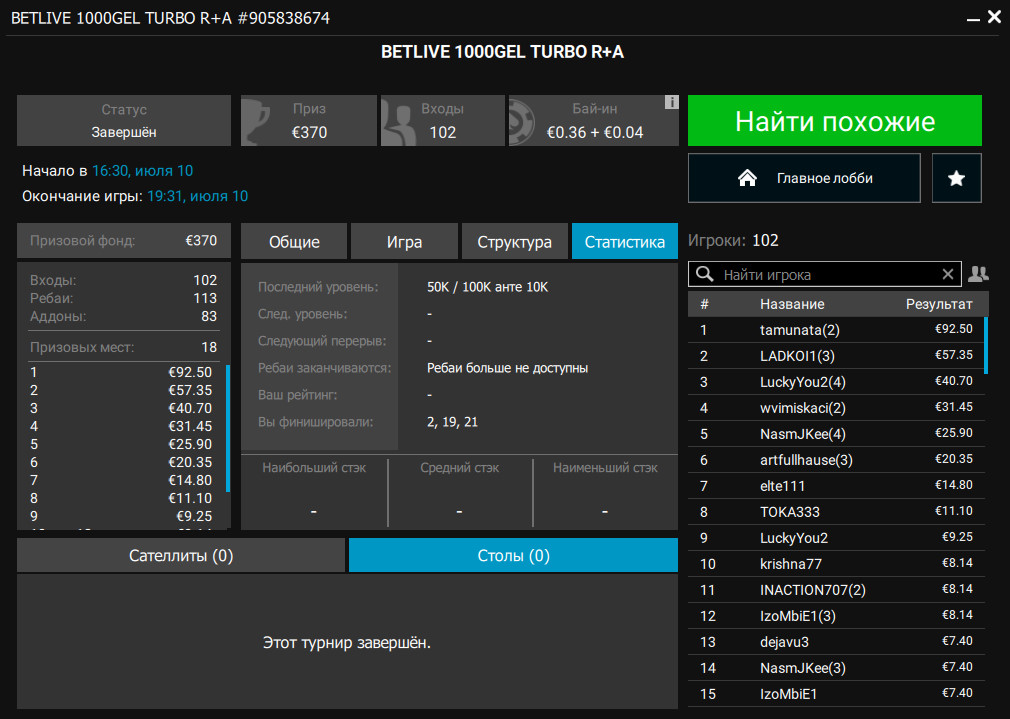Click the Призовой фонд €370 row

coord(124,240)
